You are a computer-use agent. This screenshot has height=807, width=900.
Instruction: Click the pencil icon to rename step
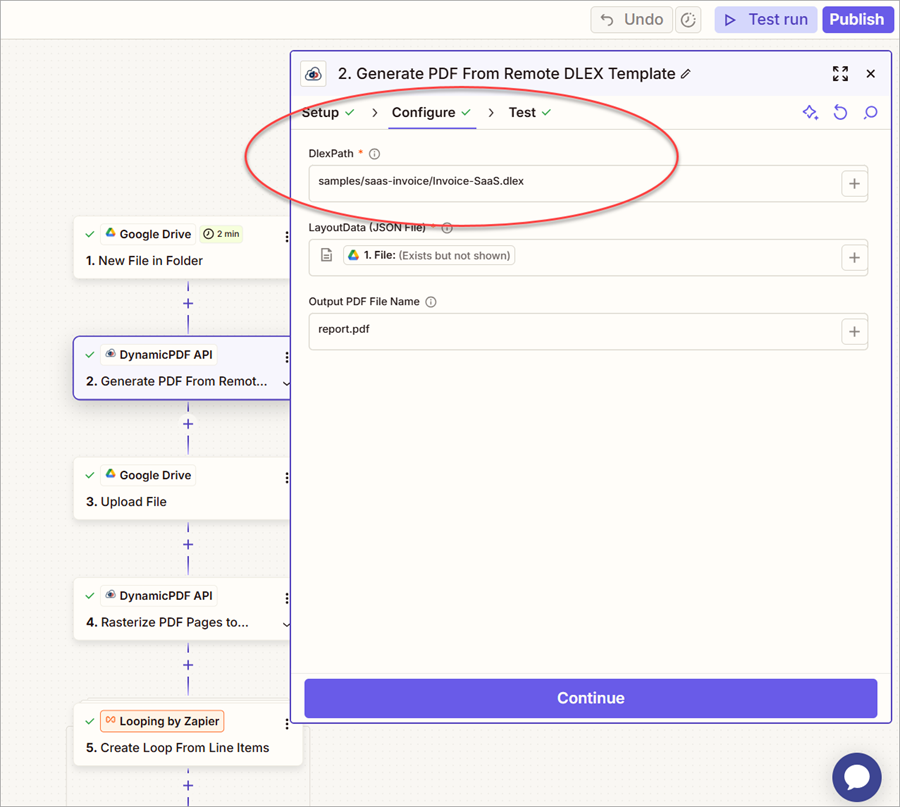(x=685, y=74)
